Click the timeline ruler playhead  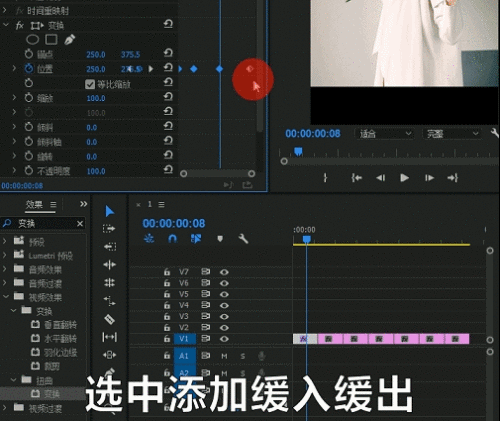pyautogui.click(x=307, y=239)
